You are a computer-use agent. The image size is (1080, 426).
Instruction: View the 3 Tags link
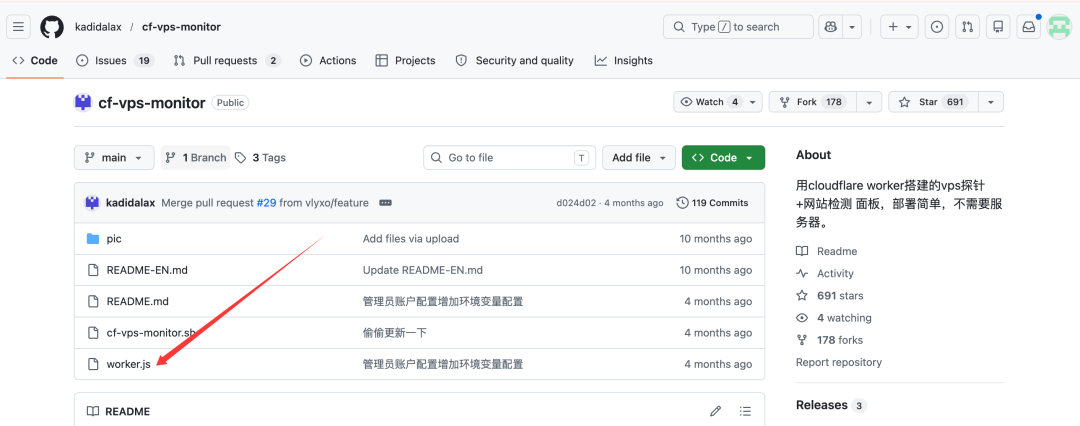coord(260,157)
